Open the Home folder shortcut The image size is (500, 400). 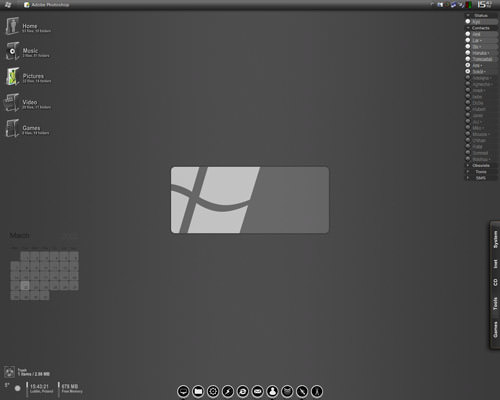(x=12, y=26)
